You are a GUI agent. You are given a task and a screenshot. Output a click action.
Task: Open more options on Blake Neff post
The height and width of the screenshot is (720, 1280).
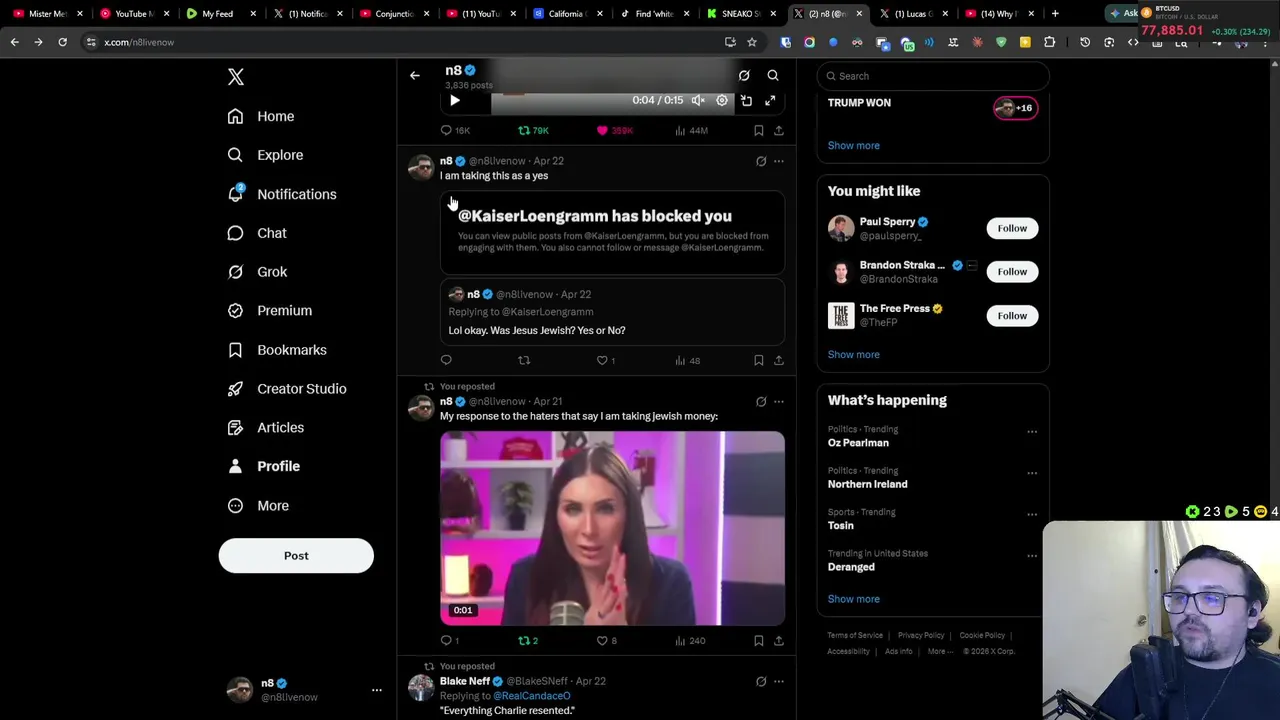(778, 682)
